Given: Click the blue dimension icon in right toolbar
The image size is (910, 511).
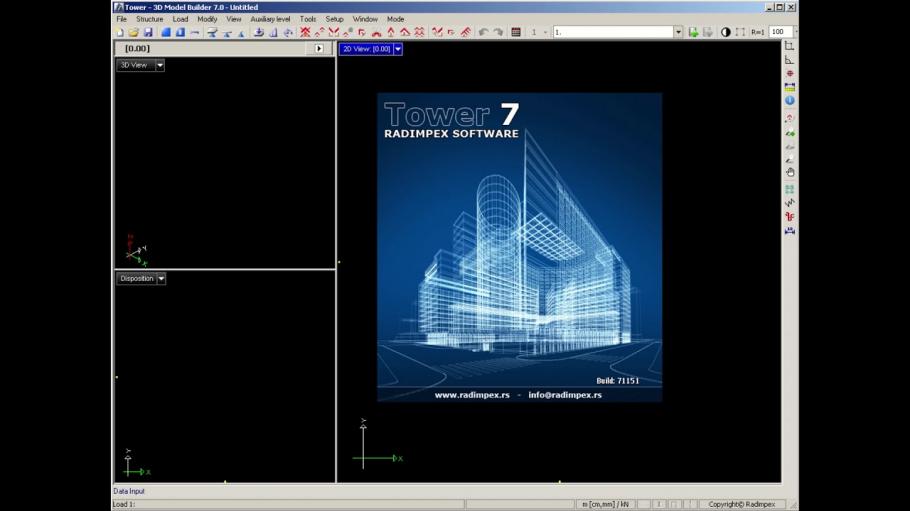Looking at the screenshot, I should pyautogui.click(x=790, y=231).
